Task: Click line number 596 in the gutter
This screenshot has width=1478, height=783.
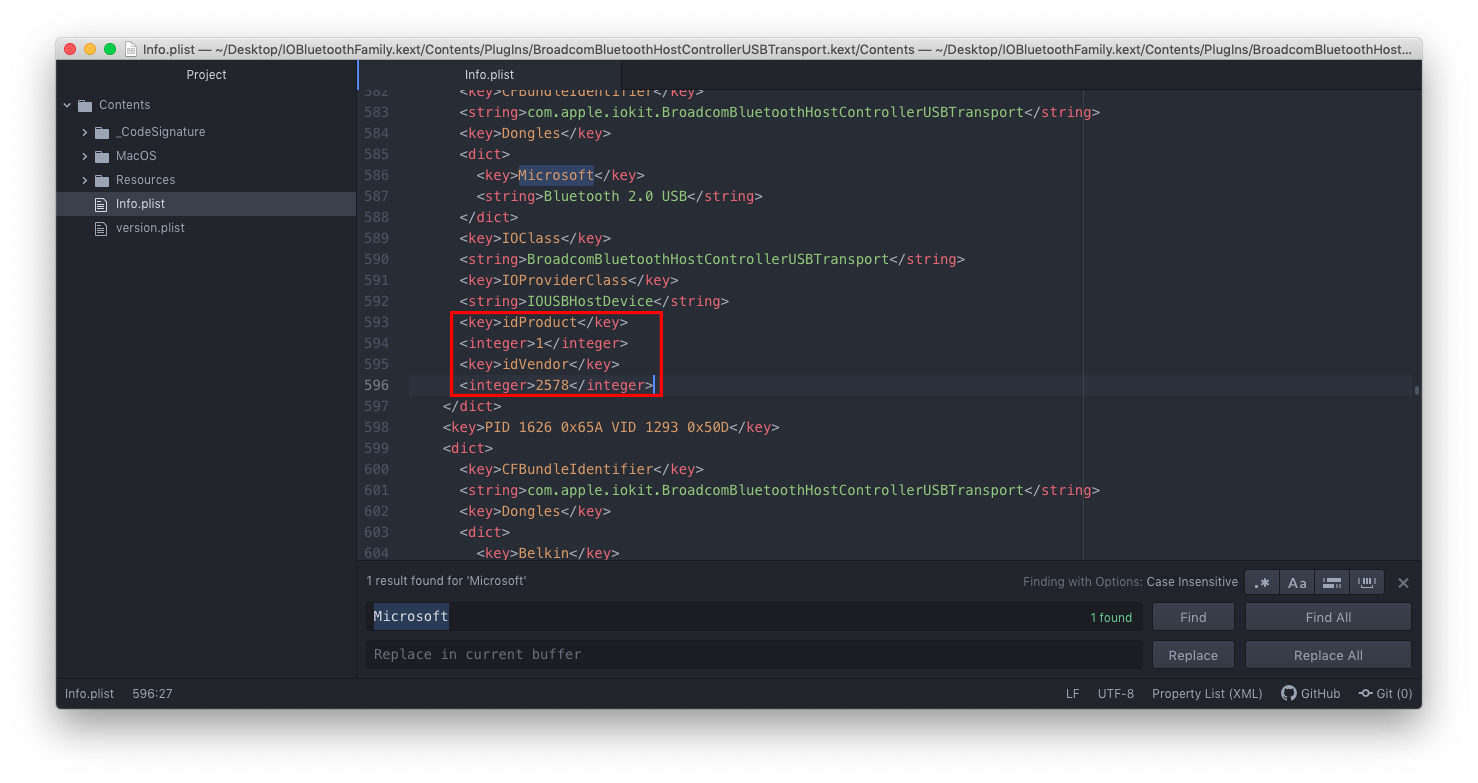Action: tap(376, 385)
